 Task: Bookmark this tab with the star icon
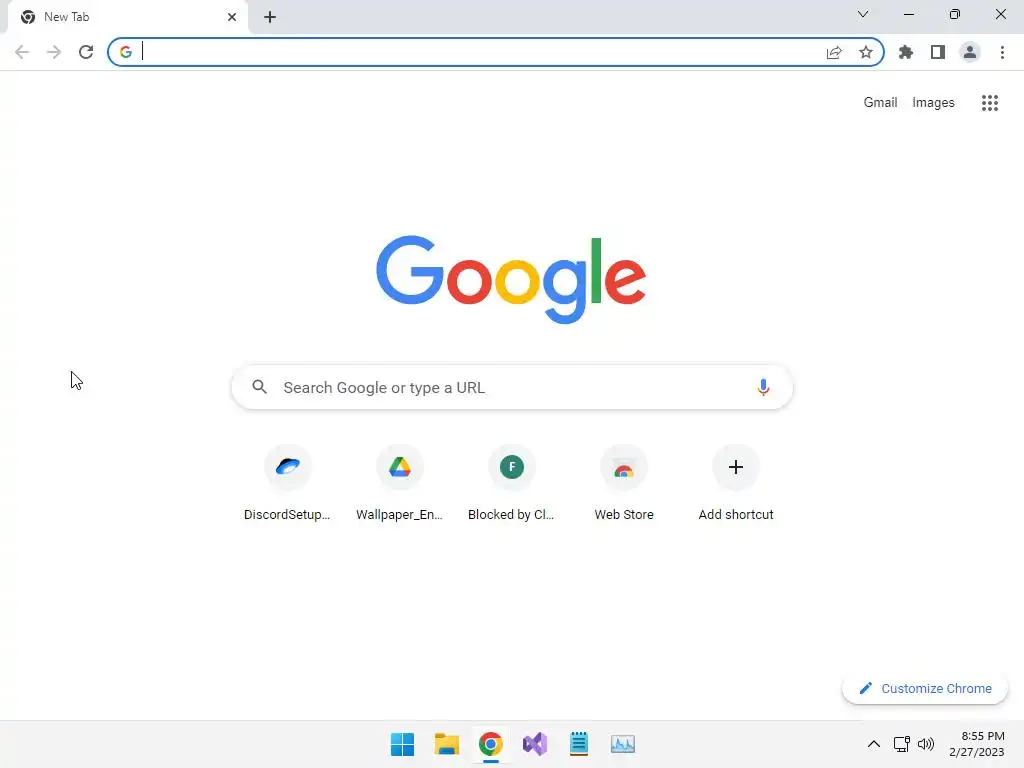pyautogui.click(x=866, y=52)
